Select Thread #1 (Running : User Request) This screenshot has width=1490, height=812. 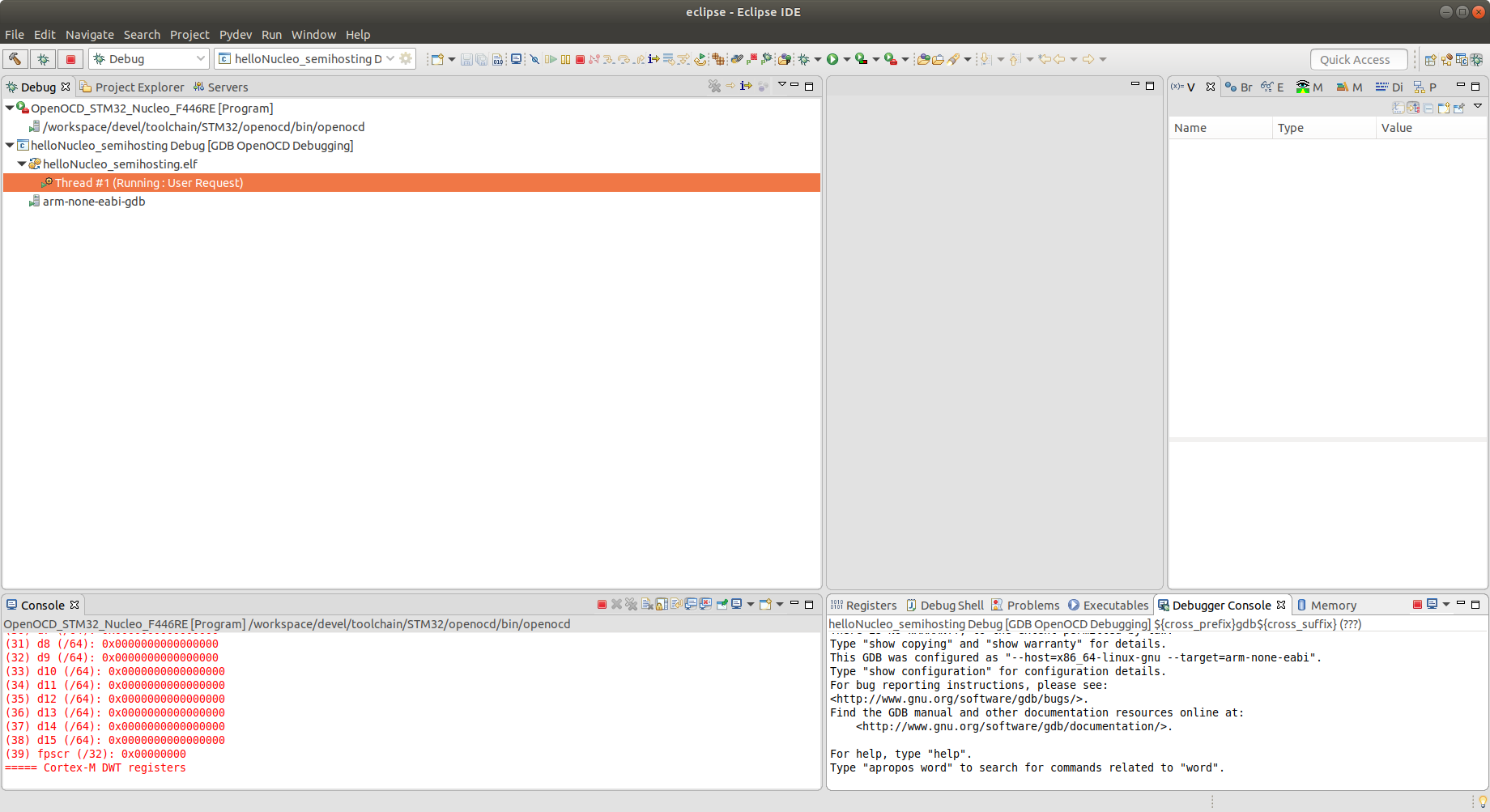click(x=411, y=183)
